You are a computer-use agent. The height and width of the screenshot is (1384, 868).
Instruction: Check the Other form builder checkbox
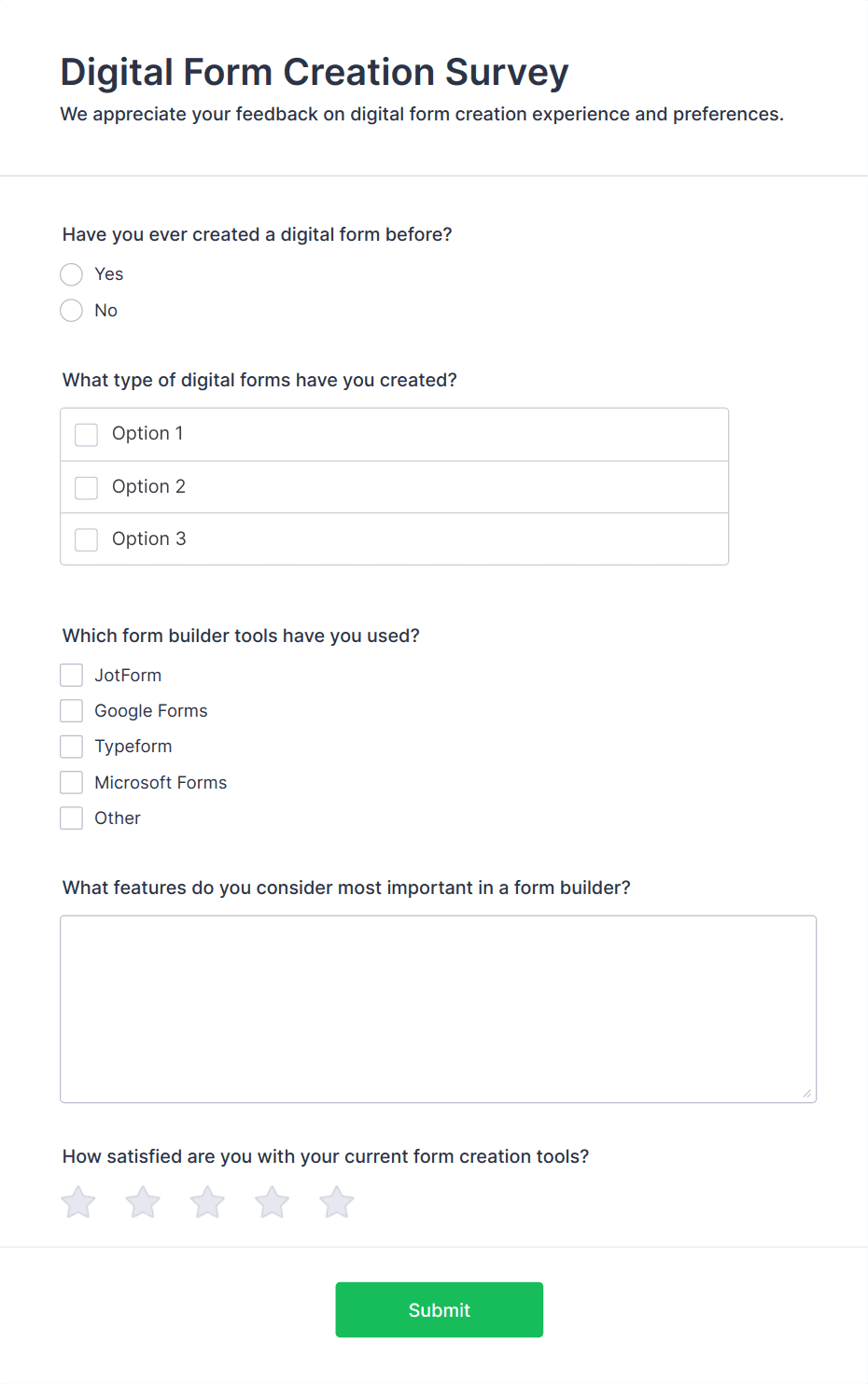click(72, 818)
